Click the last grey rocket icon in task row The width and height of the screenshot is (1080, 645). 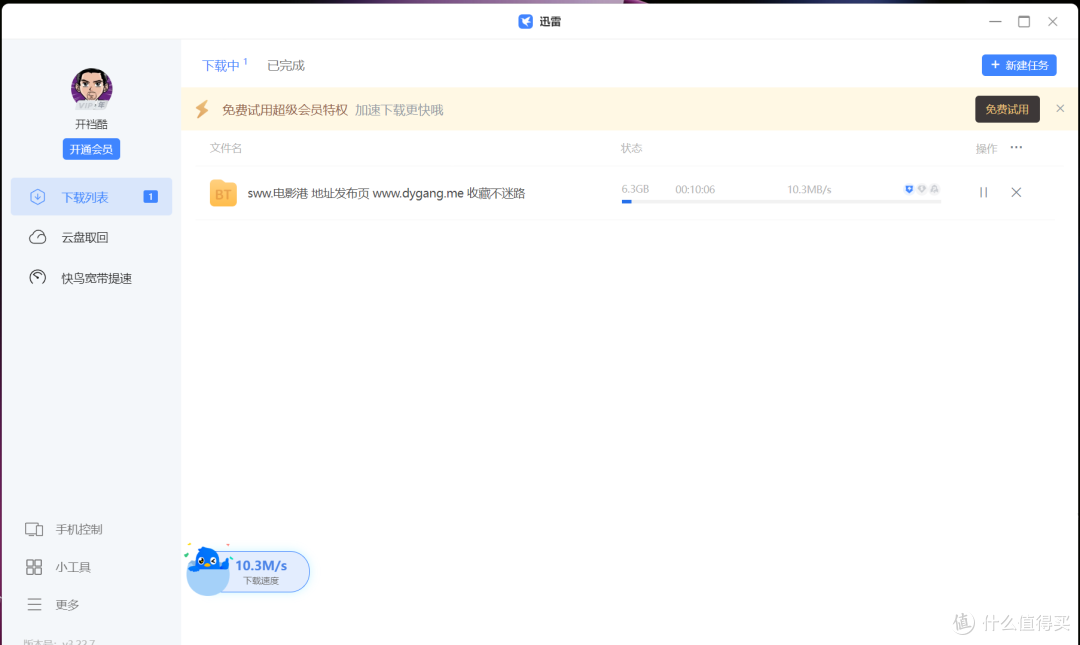[934, 189]
